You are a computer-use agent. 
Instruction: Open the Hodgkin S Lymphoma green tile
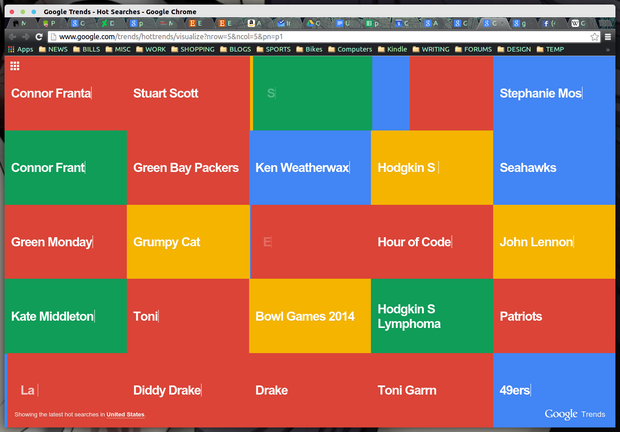pyautogui.click(x=432, y=316)
